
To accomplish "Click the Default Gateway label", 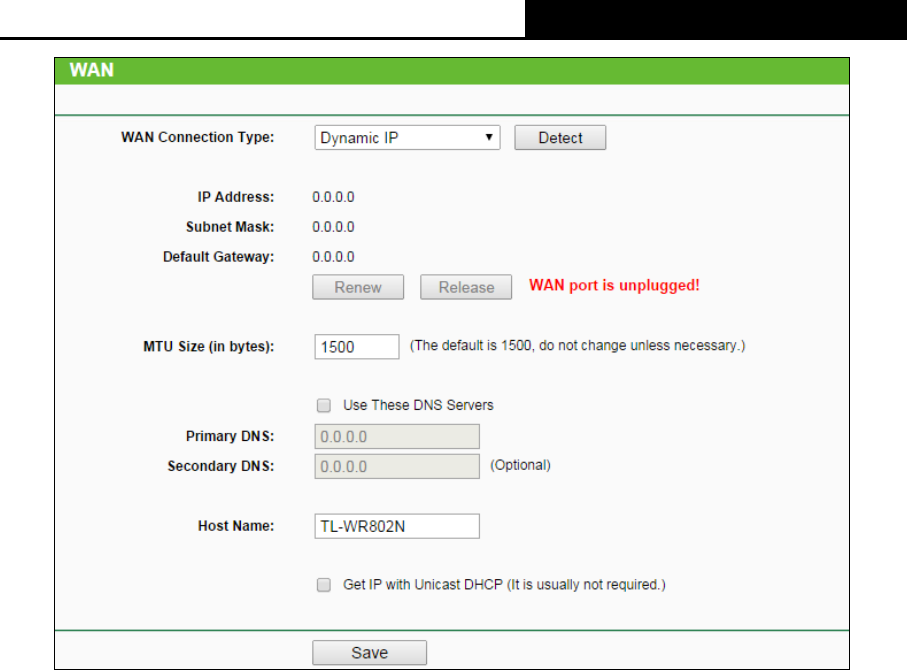I will click(218, 257).
